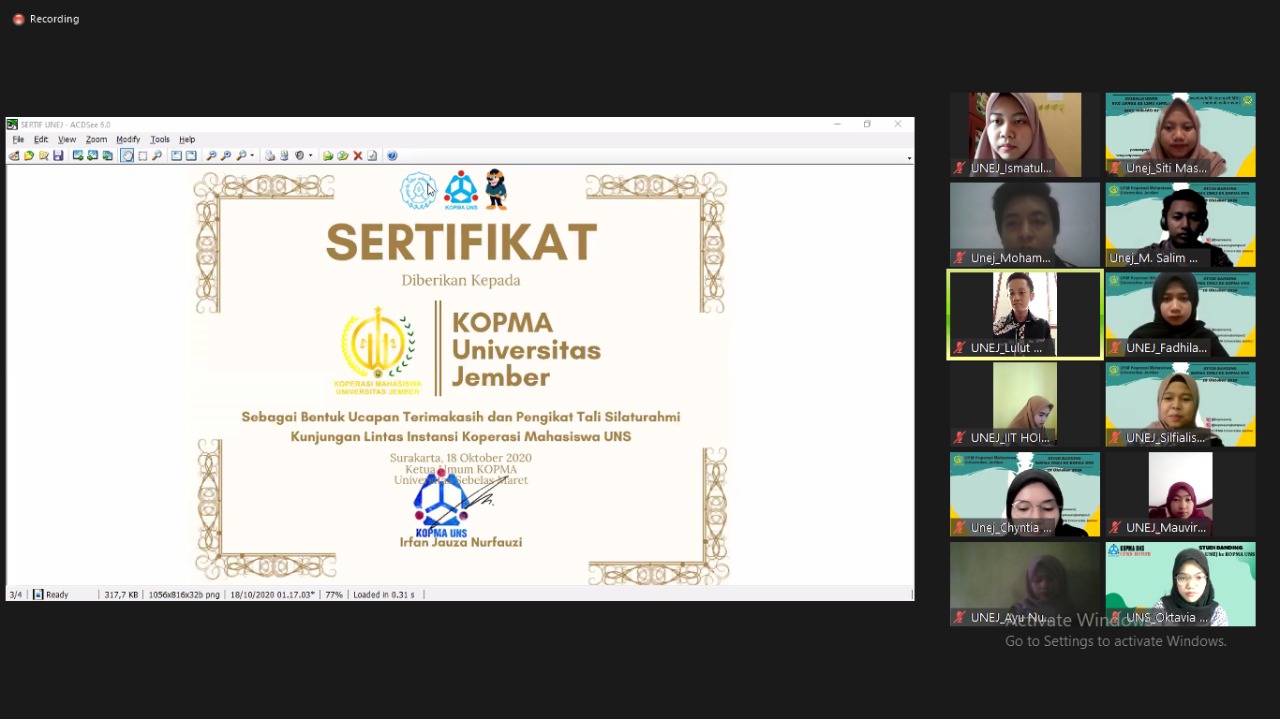Expand the toolbar overflow arrow at toolbar end

[909, 158]
